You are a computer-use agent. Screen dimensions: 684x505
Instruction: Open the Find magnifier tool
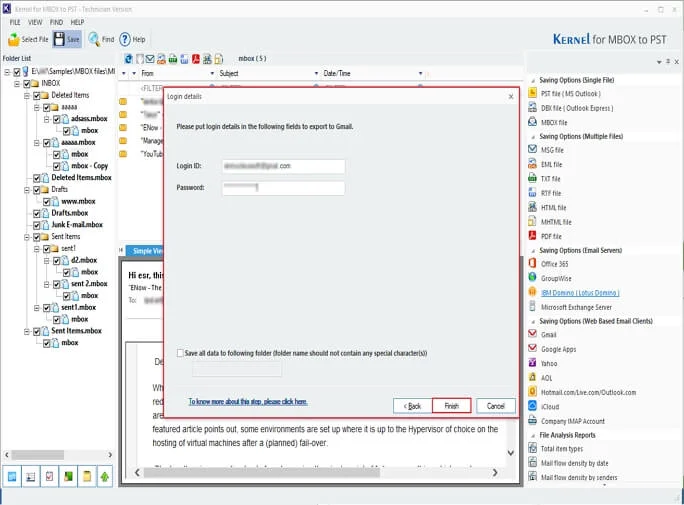click(x=94, y=39)
